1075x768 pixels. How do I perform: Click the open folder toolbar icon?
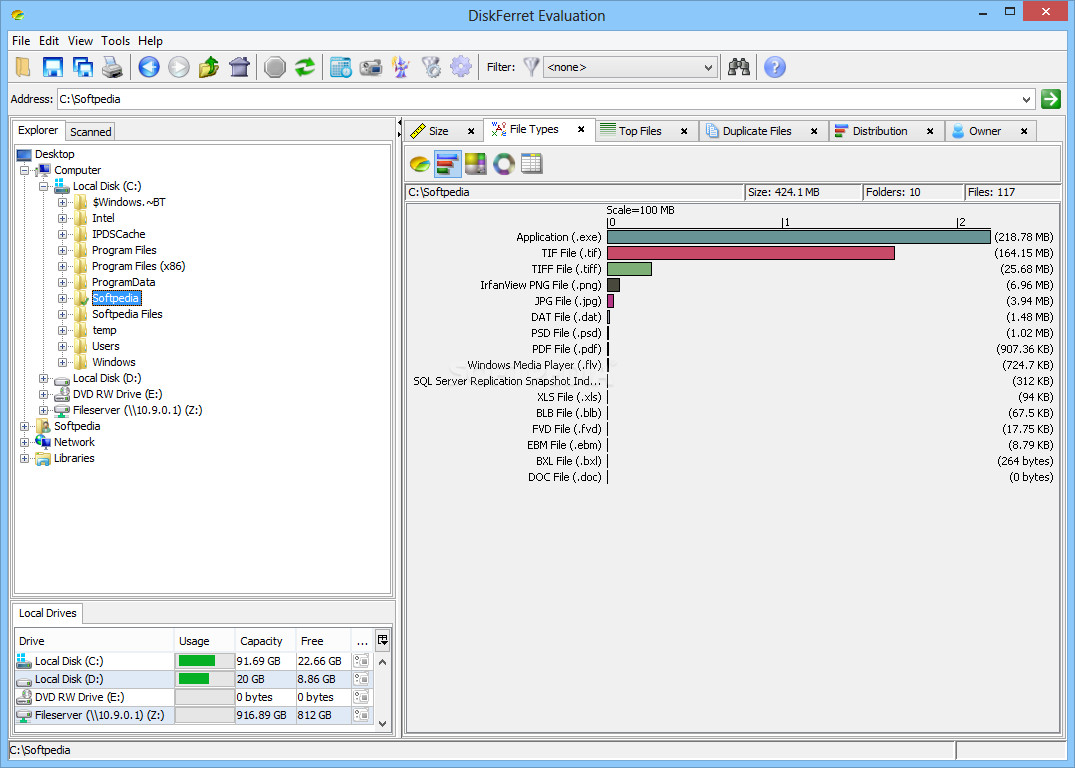[23, 67]
